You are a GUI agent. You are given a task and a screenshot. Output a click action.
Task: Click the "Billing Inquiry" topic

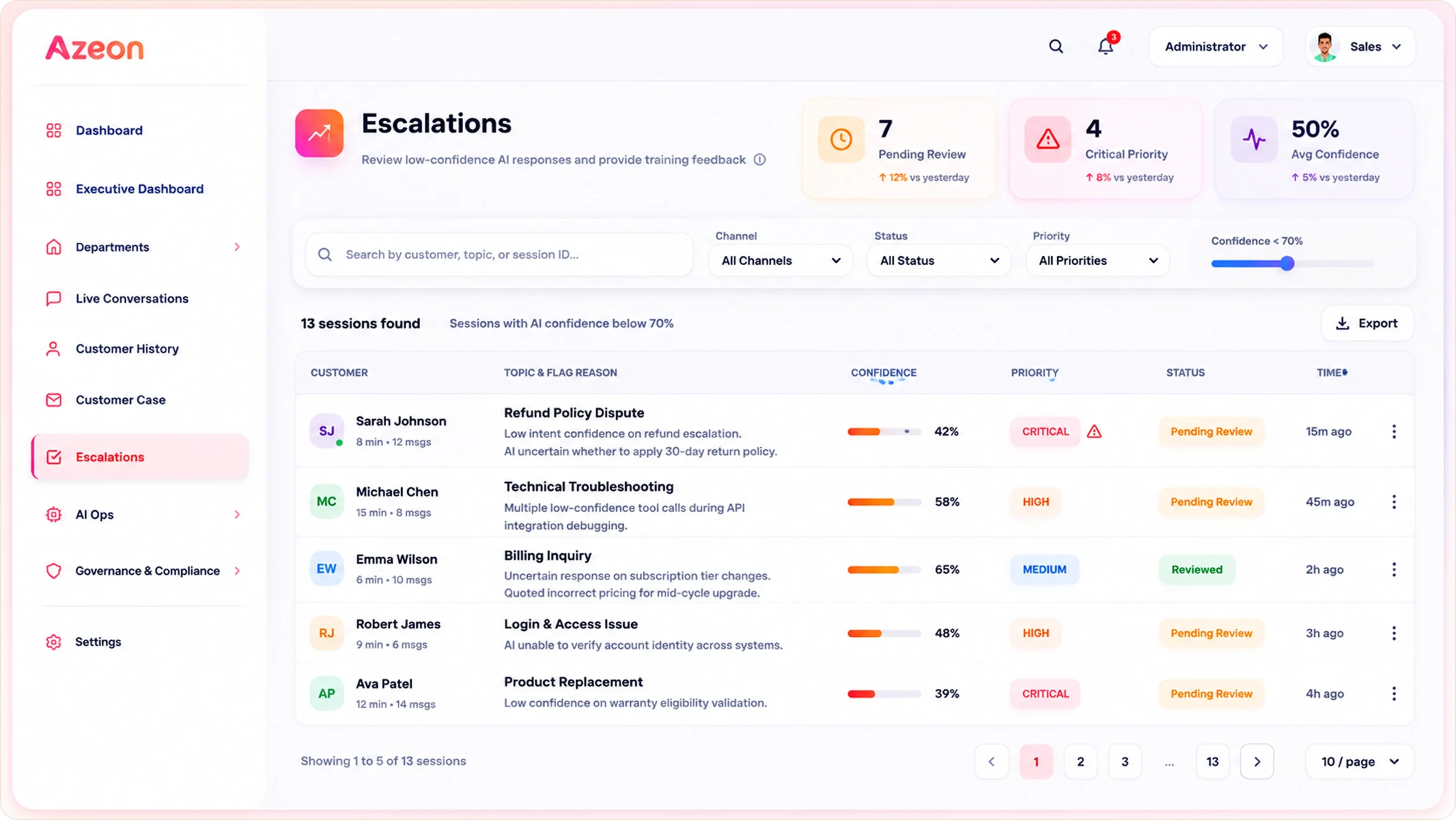(548, 555)
